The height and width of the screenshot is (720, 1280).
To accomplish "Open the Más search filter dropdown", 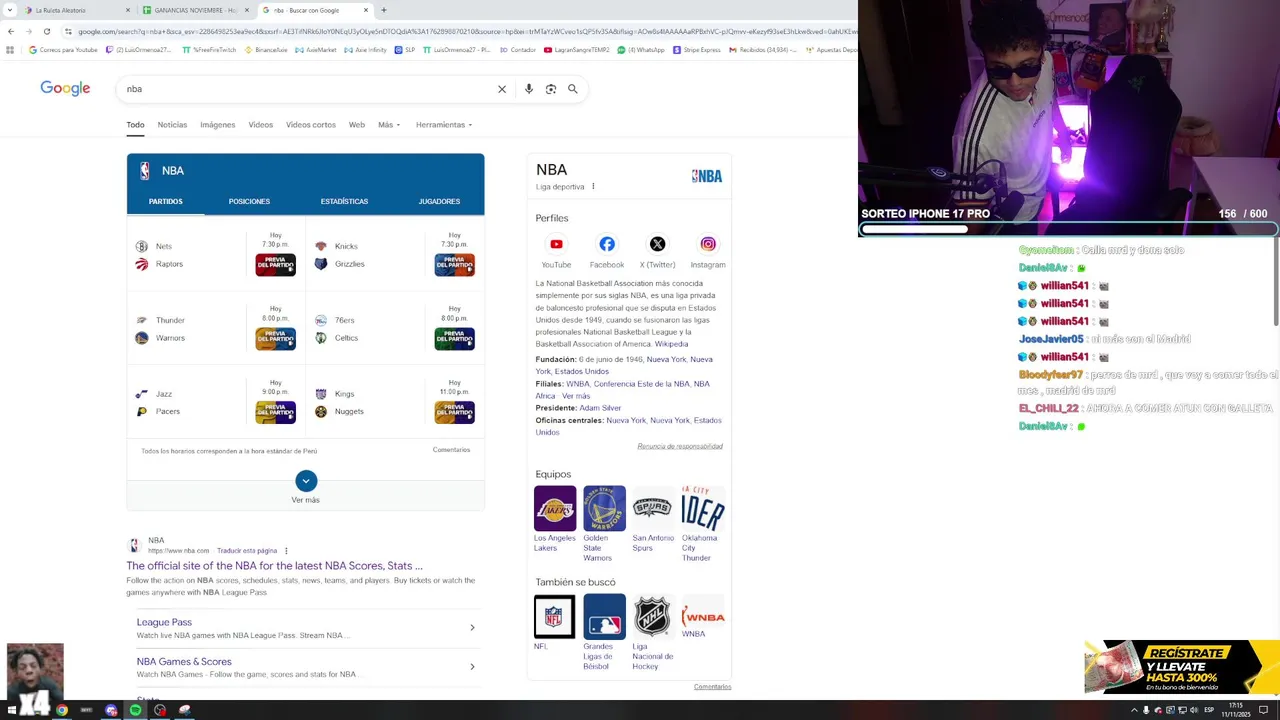I will point(389,125).
